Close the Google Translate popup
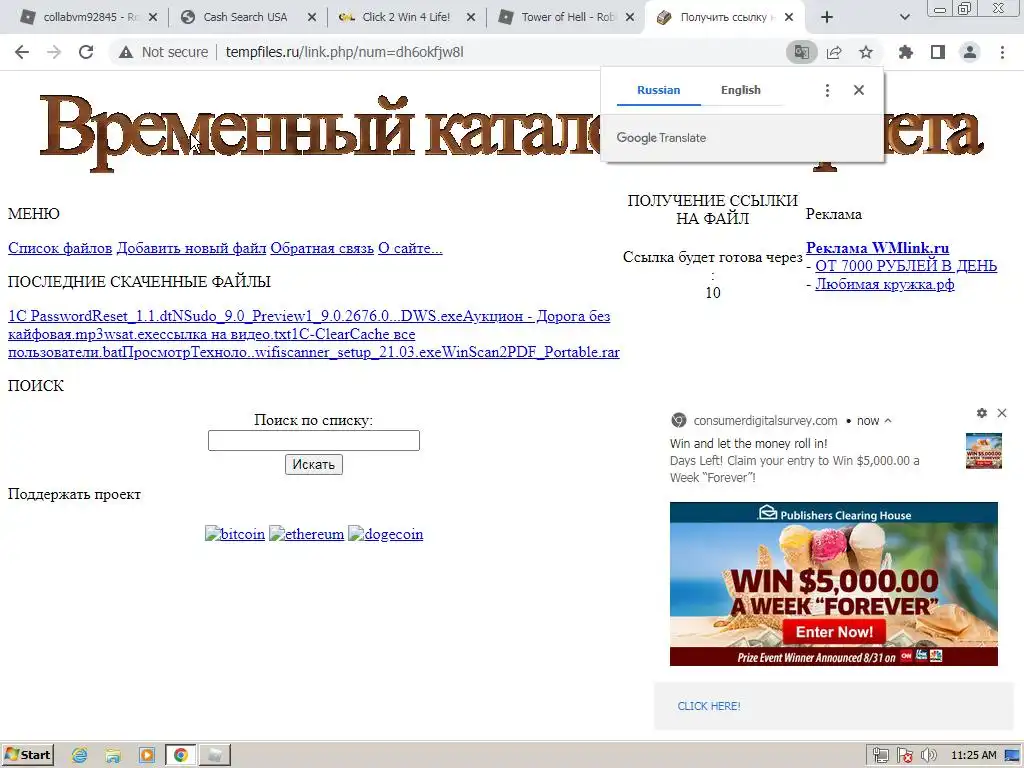 pos(859,90)
